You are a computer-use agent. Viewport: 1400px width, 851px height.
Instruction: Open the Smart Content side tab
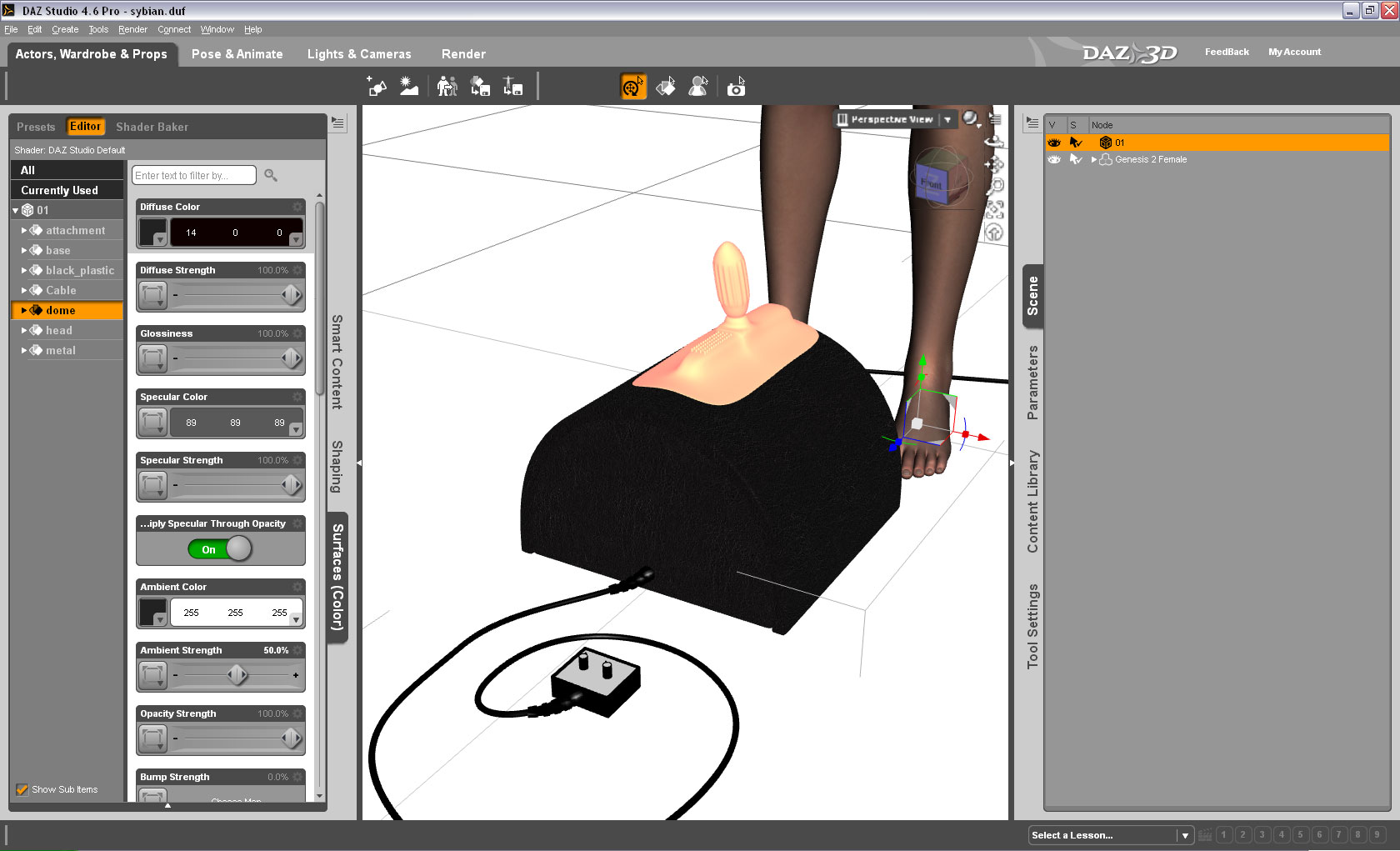[x=337, y=362]
